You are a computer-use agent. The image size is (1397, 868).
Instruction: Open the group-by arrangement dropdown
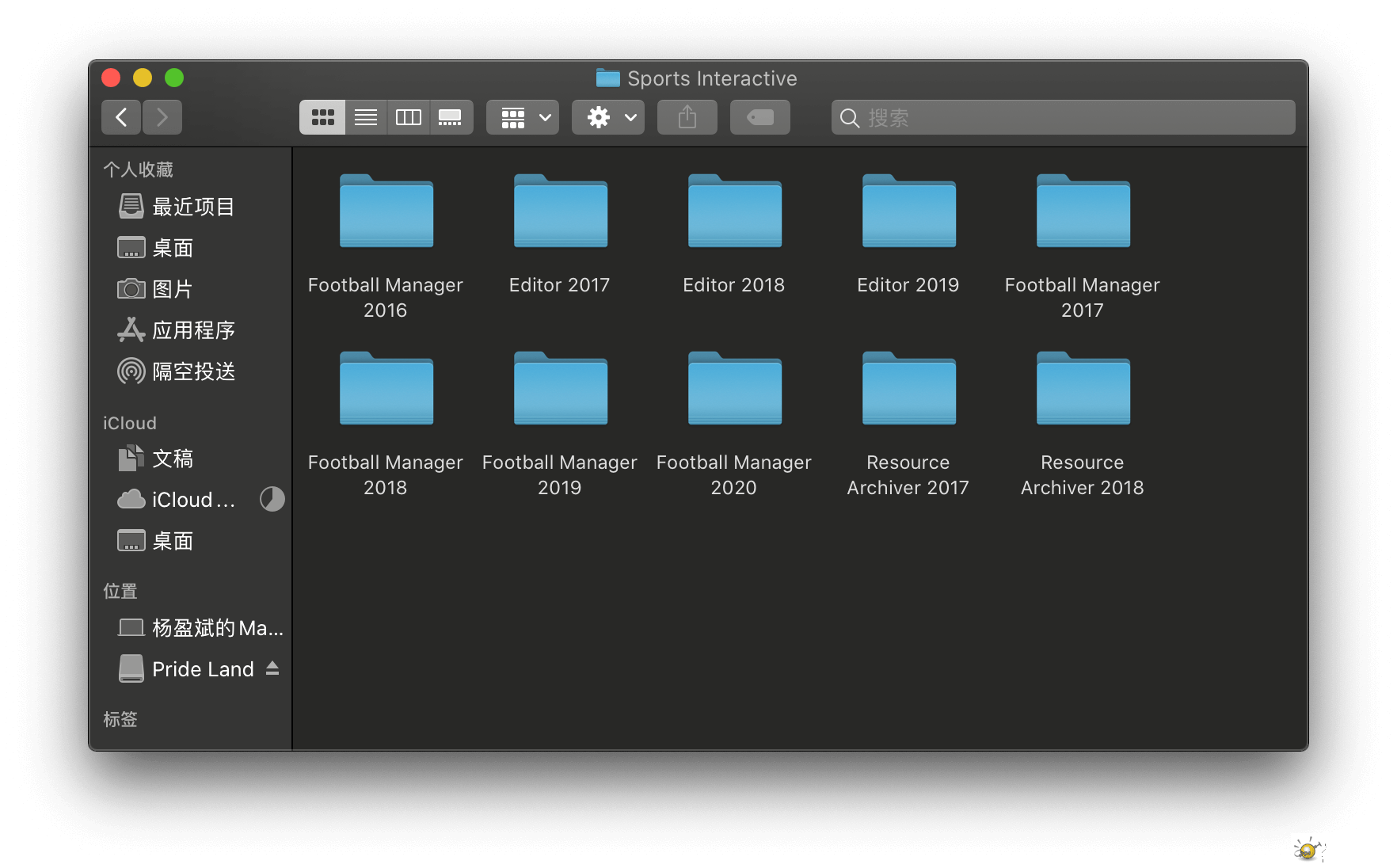[x=523, y=117]
